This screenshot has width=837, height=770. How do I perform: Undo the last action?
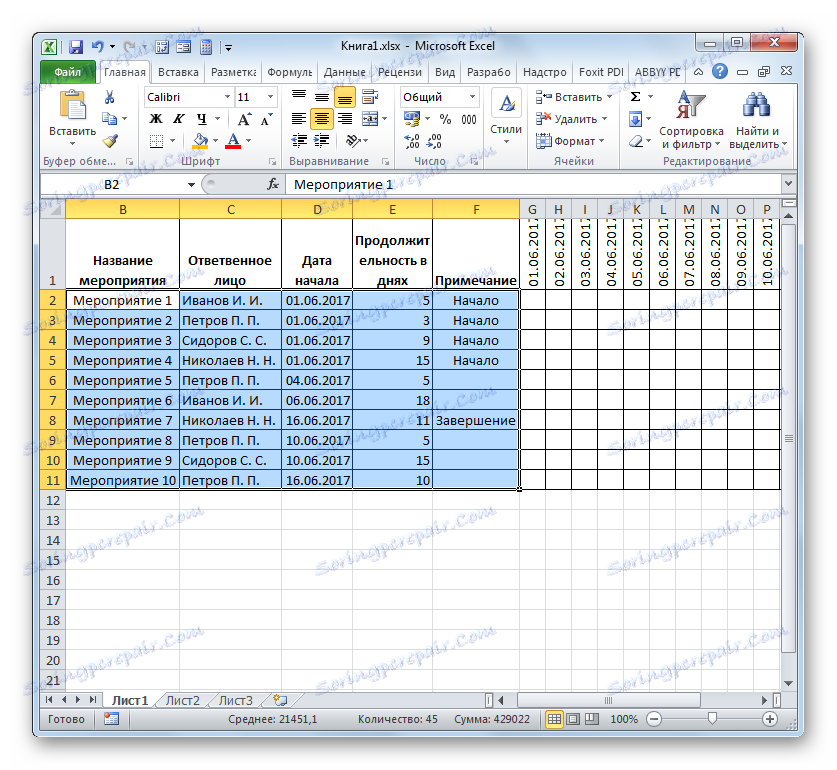click(x=97, y=47)
